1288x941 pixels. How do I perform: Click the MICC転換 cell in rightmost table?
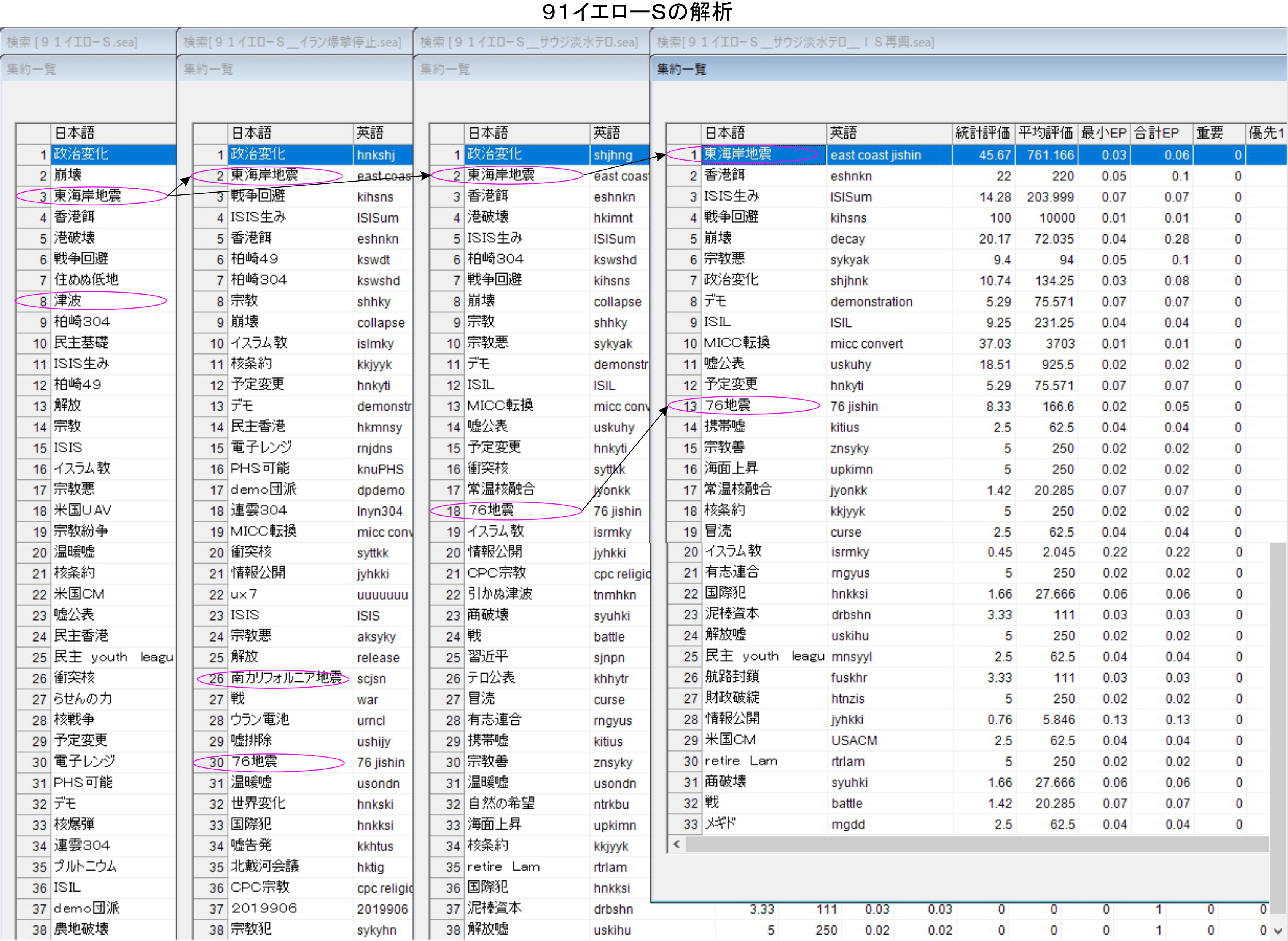click(737, 343)
